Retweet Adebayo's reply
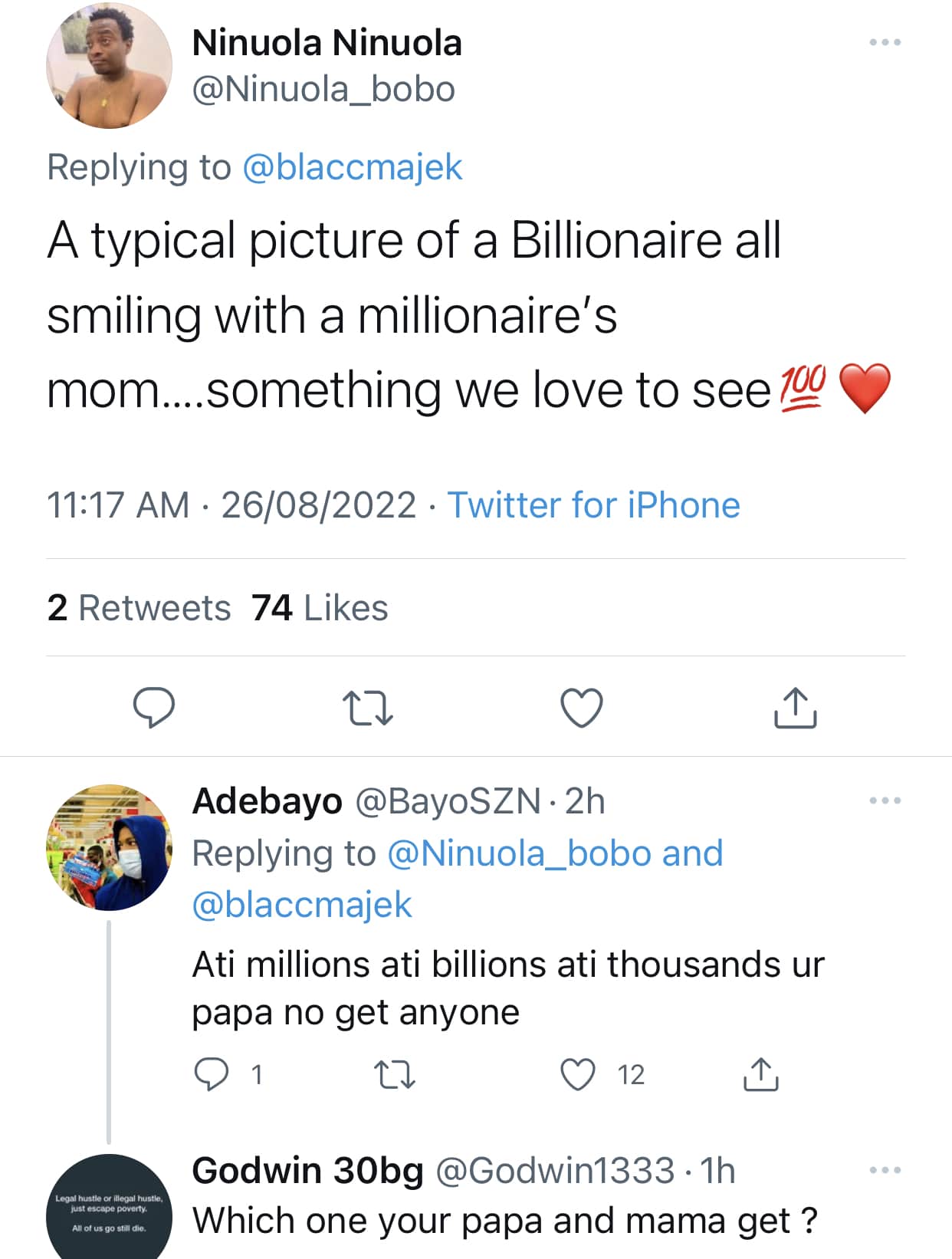952x1259 pixels. click(396, 1074)
